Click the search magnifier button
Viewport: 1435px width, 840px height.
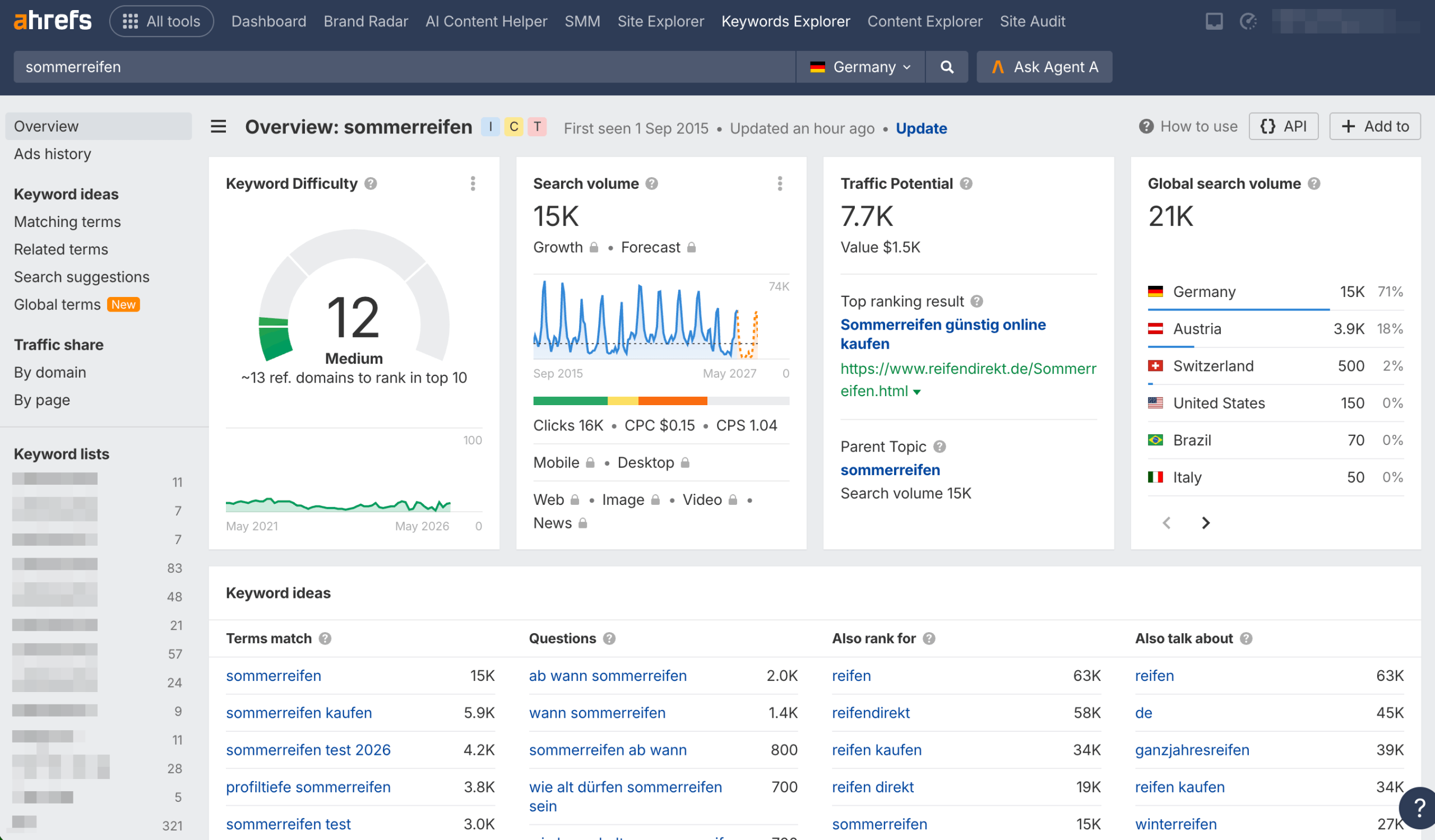click(x=946, y=67)
